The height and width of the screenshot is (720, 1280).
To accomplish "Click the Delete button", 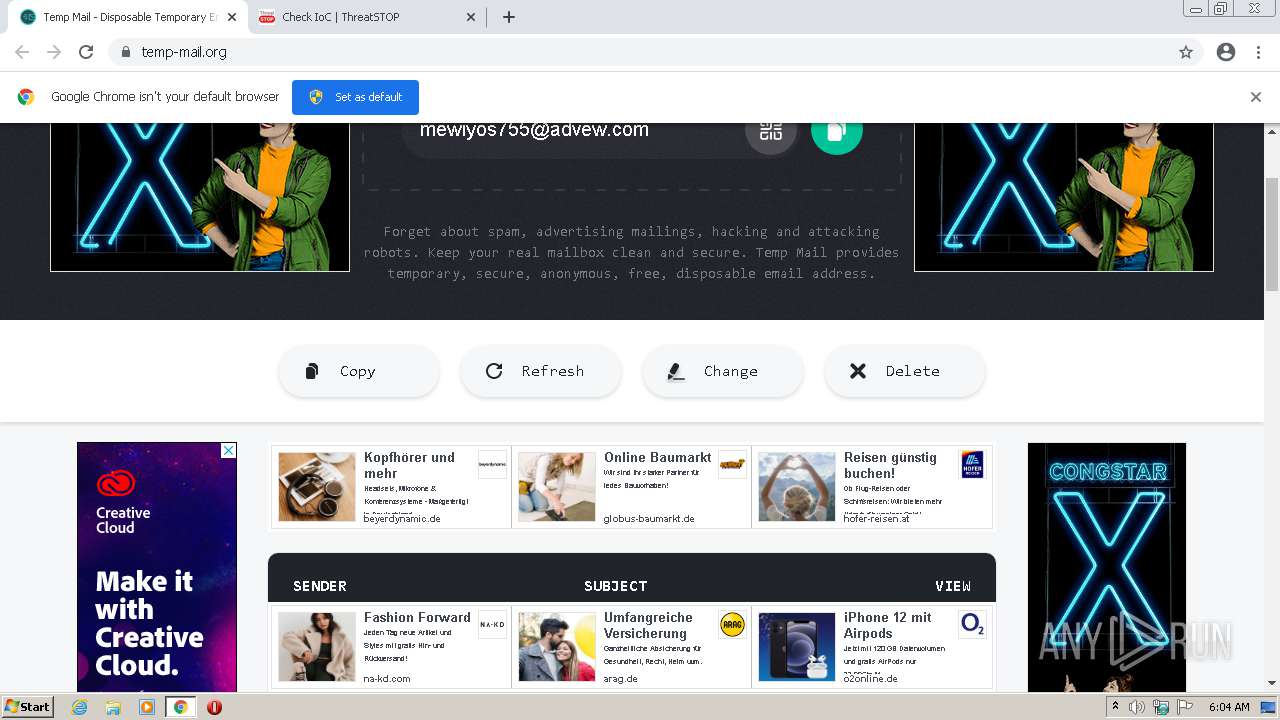I will [x=905, y=371].
